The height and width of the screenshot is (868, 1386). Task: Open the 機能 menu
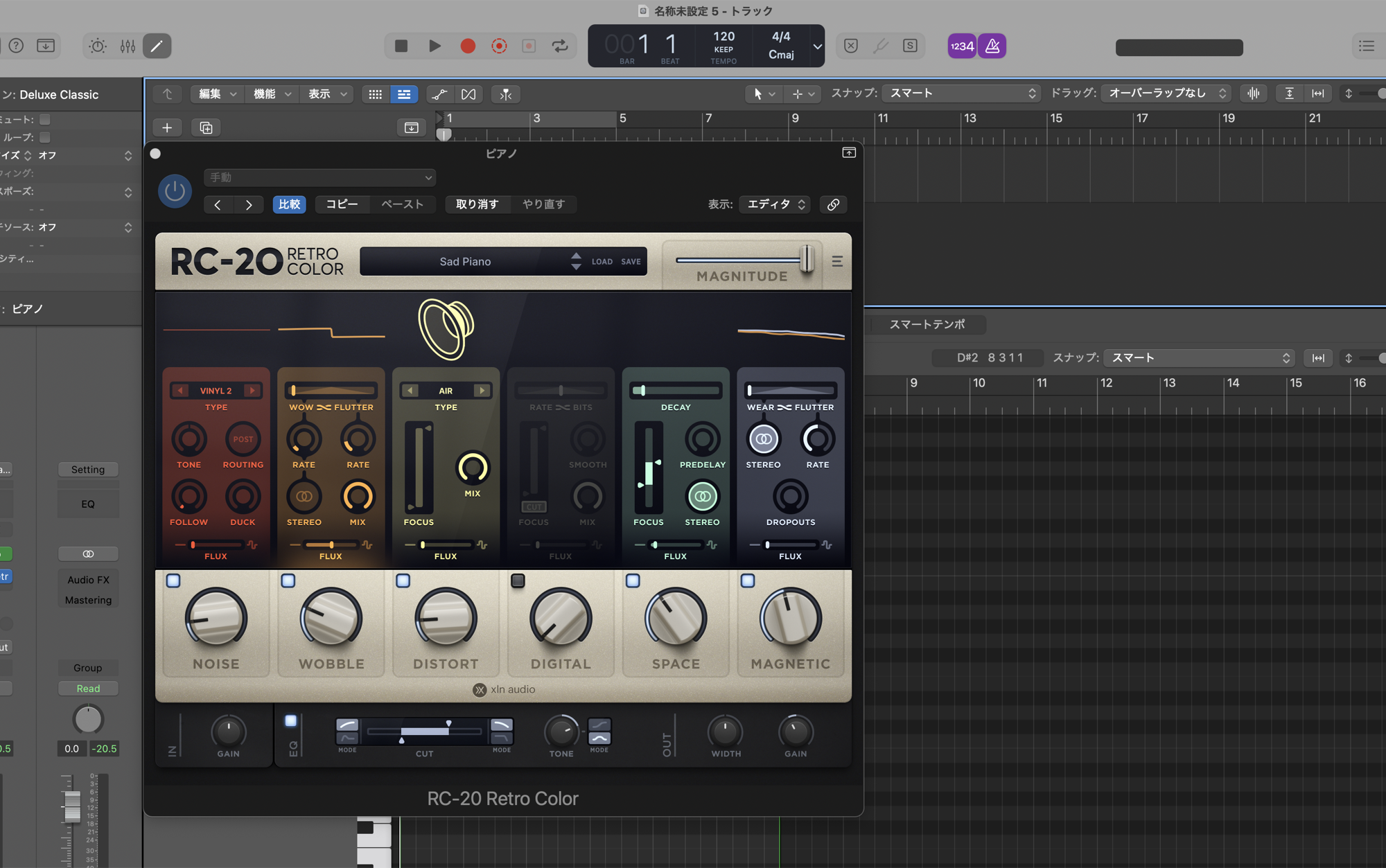pyautogui.click(x=272, y=94)
